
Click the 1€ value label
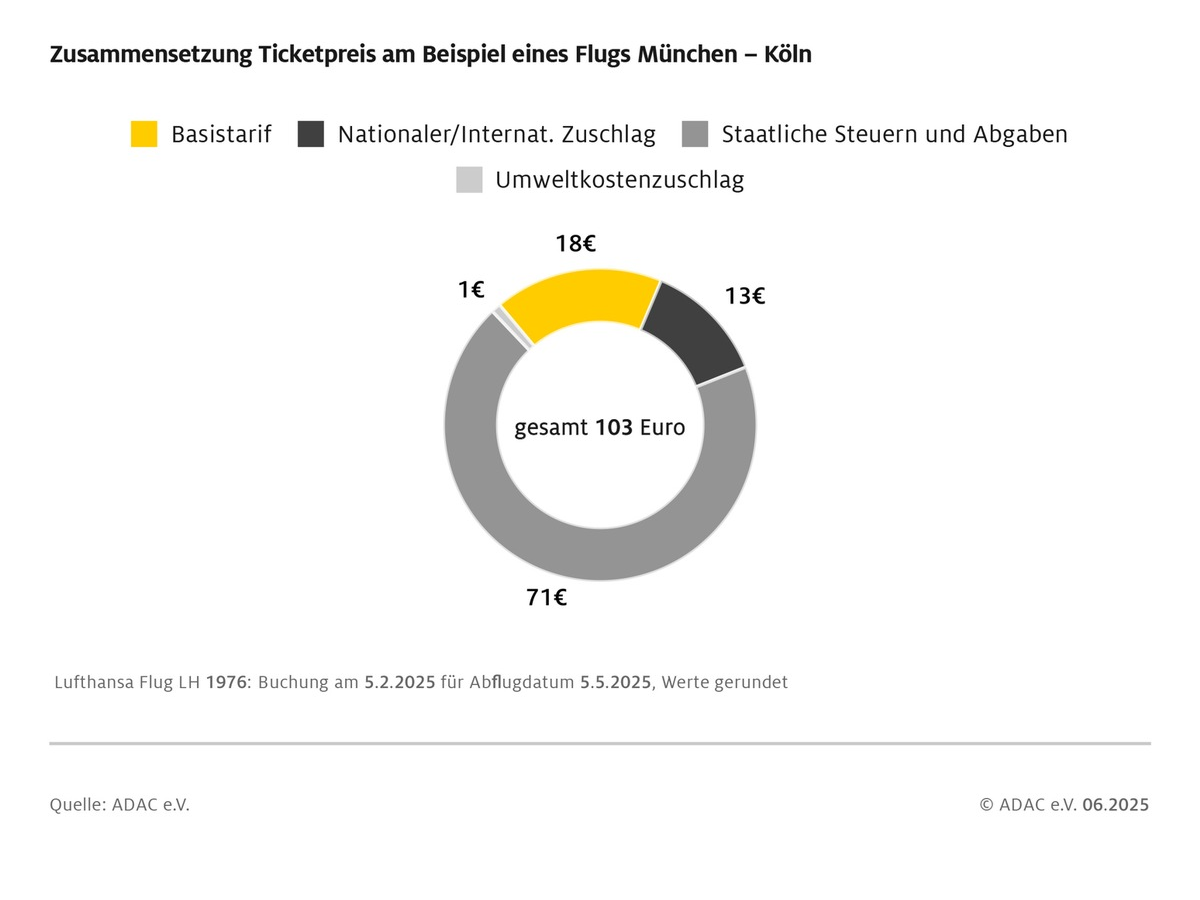[x=471, y=290]
